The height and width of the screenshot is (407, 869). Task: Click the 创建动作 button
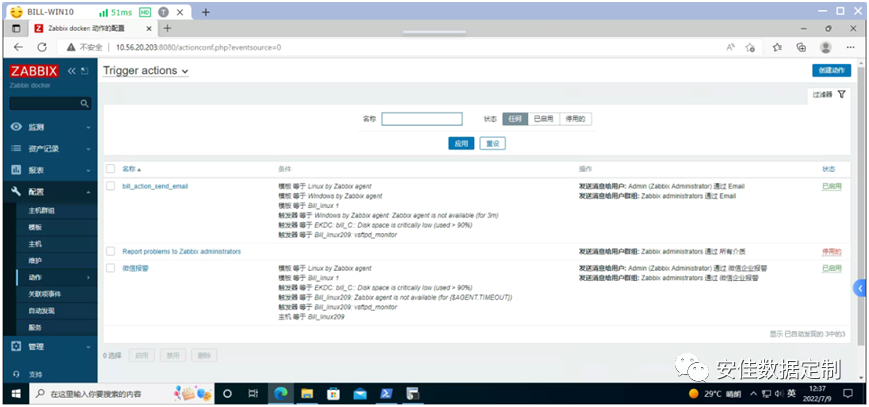click(831, 70)
